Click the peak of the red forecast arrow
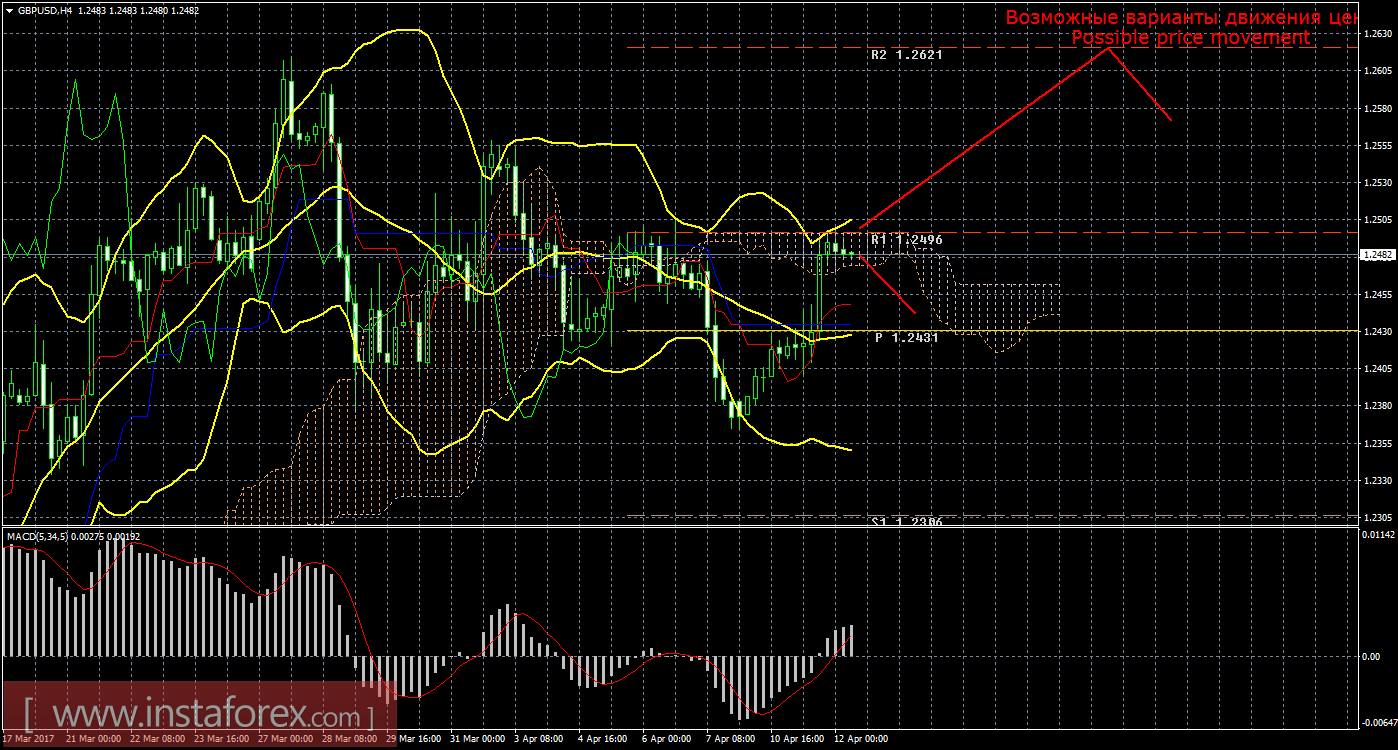Screen dimensions: 1398x750 click(1108, 48)
